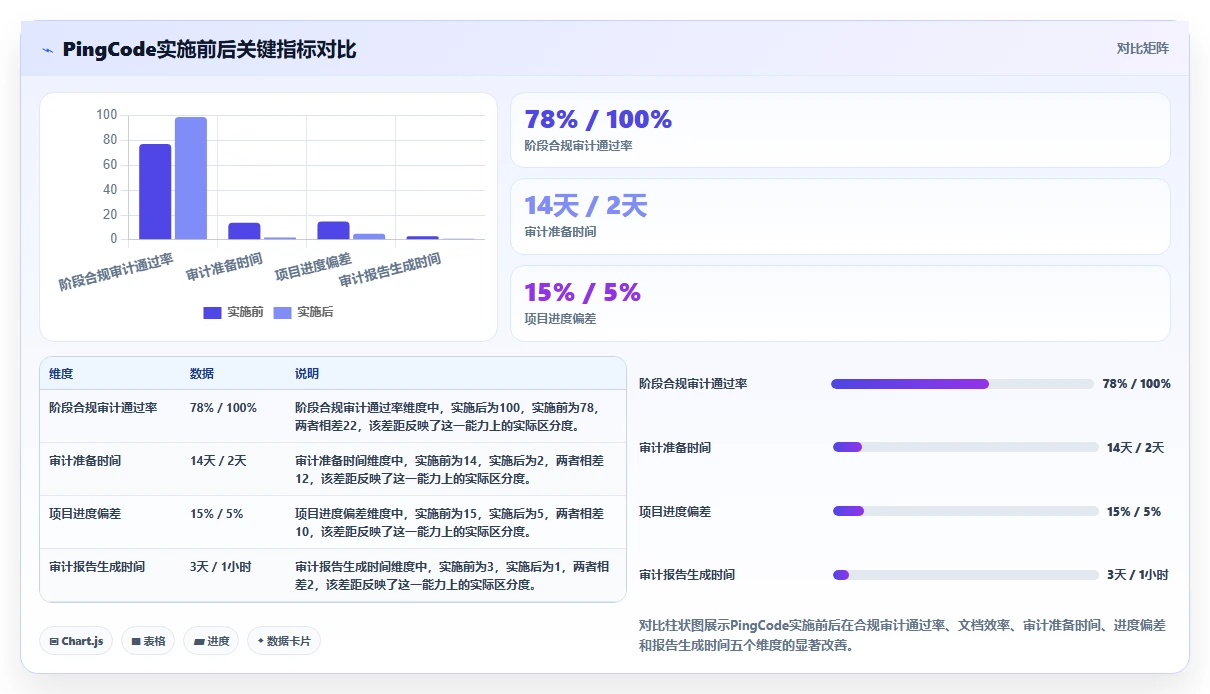This screenshot has height=694, width=1210.
Task: Click the 审计准备时间 chart axis label
Action: click(x=225, y=267)
